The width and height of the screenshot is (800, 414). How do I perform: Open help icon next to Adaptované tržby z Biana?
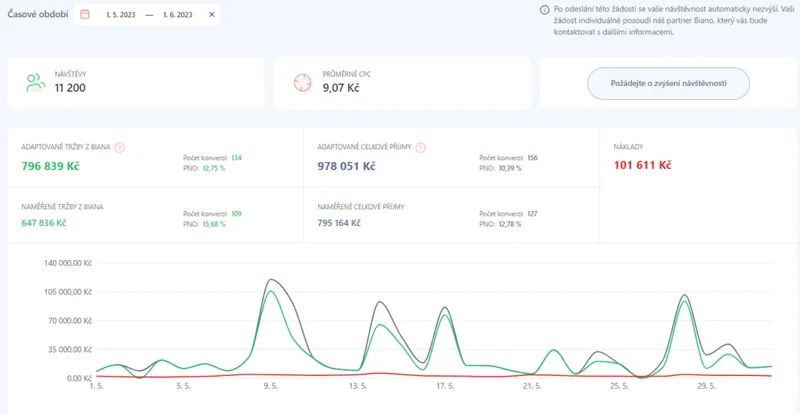(120, 148)
